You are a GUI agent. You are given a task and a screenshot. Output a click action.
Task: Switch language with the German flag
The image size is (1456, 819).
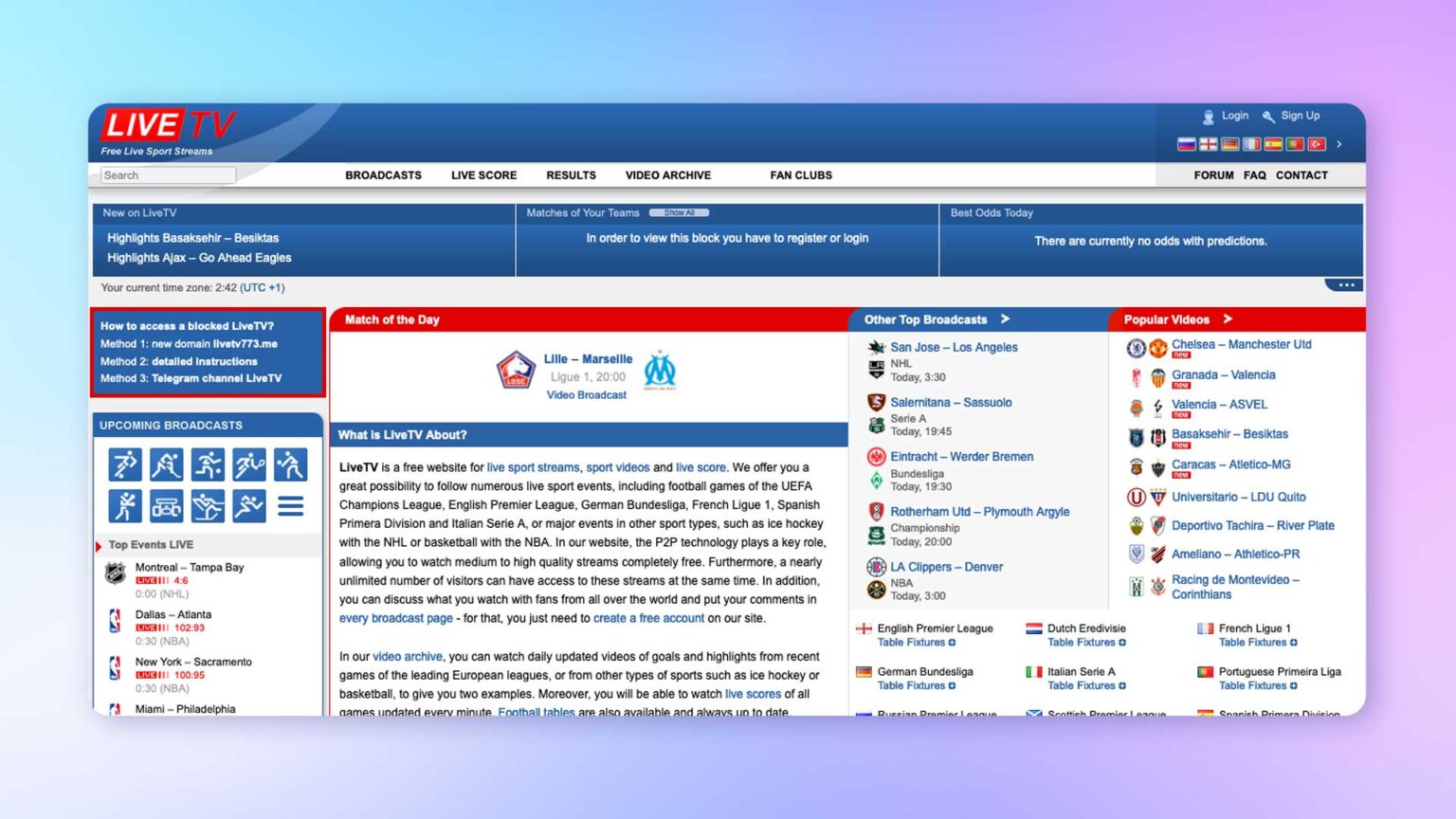coord(1229,144)
